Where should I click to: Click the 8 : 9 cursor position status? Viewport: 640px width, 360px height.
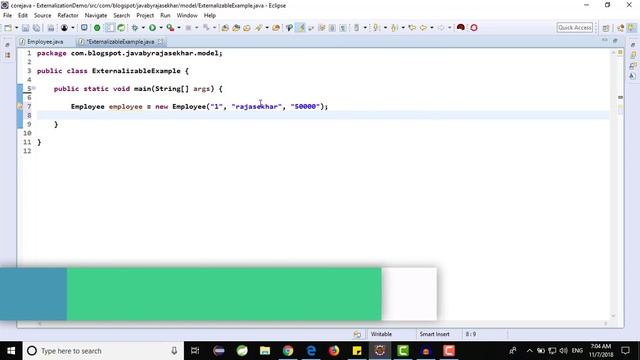pyautogui.click(x=471, y=334)
